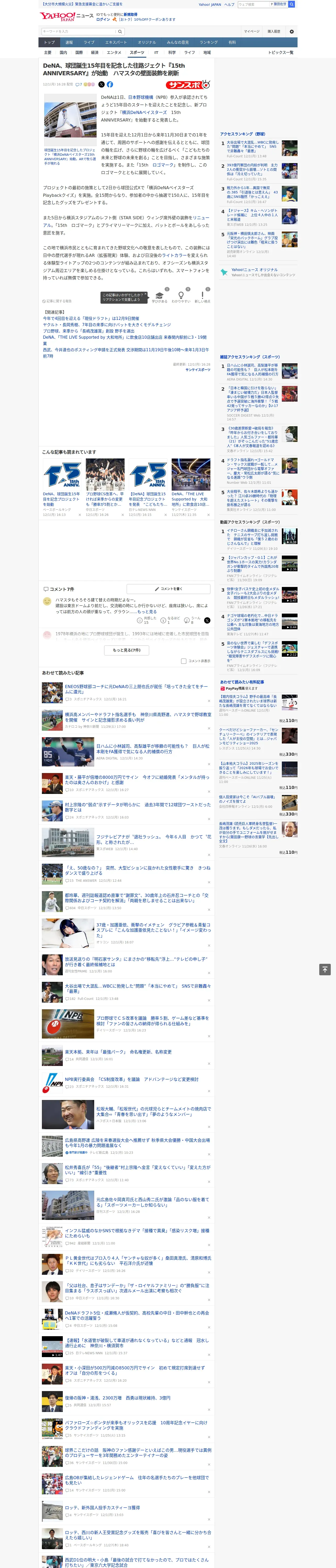Open the 'ライブ' navigation tab
This screenshot has height=1568, width=336.
(89, 42)
